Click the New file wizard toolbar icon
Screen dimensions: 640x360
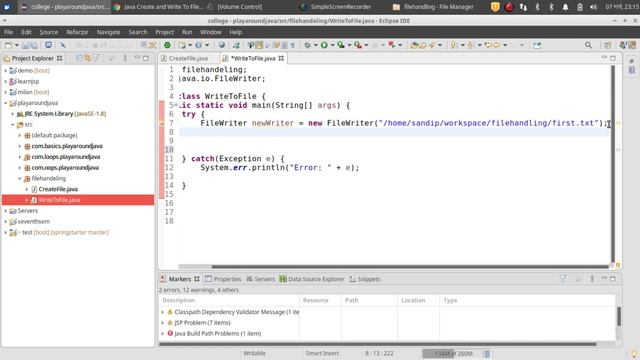pyautogui.click(x=8, y=45)
